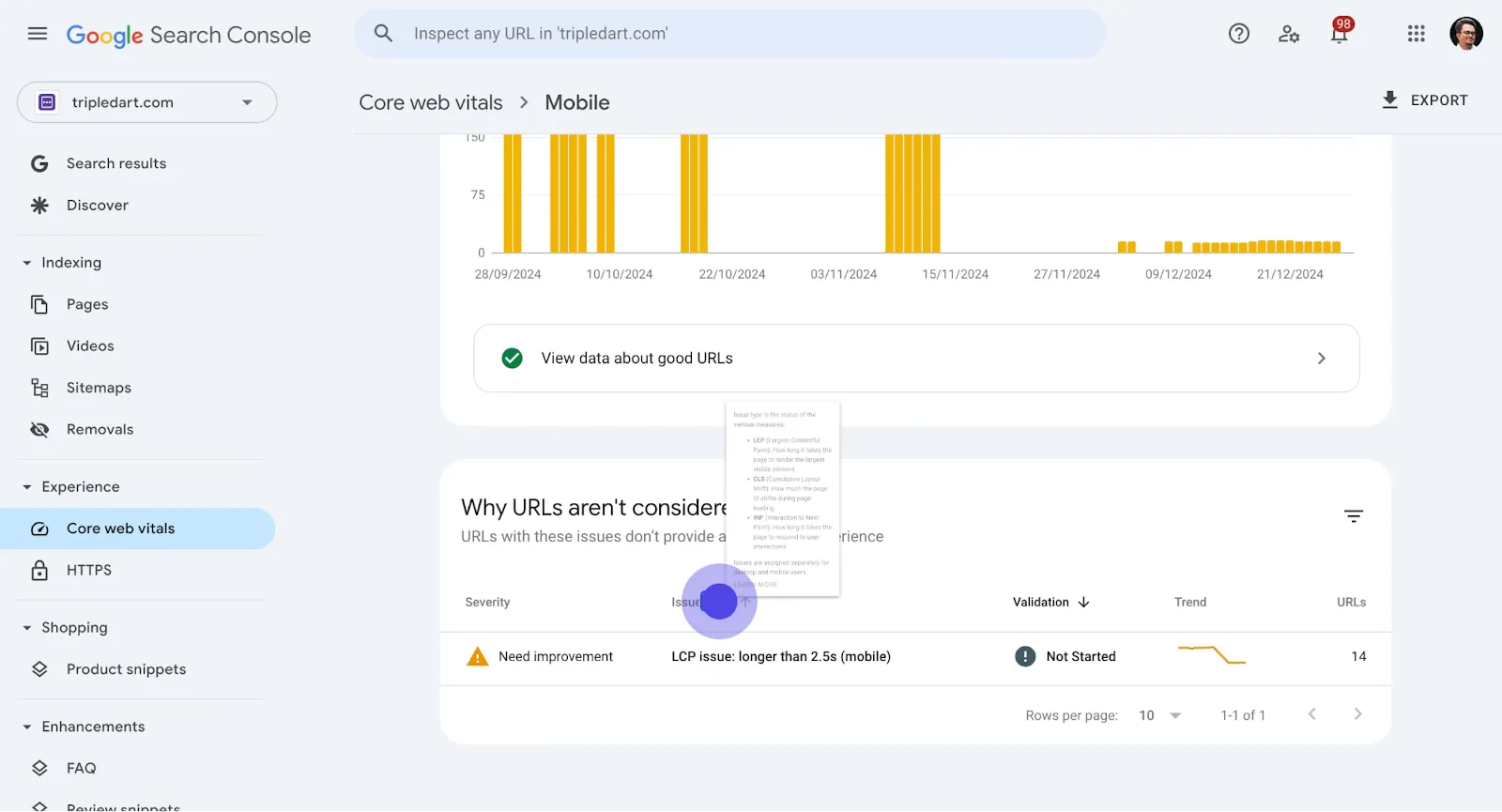
Task: Go to next table page arrow
Action: click(1357, 714)
